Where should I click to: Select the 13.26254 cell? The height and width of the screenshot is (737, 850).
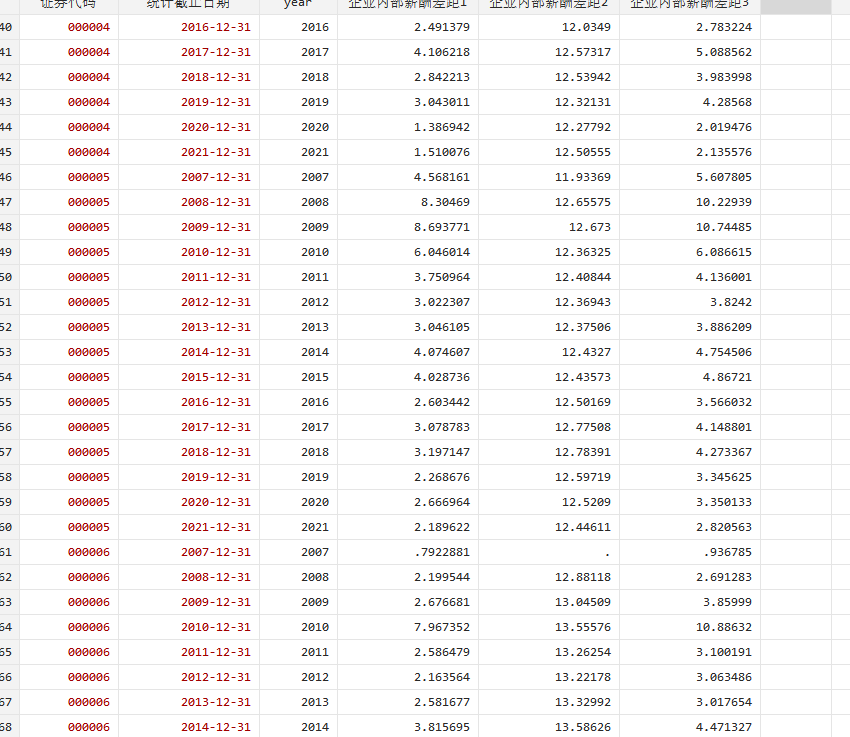coord(549,652)
